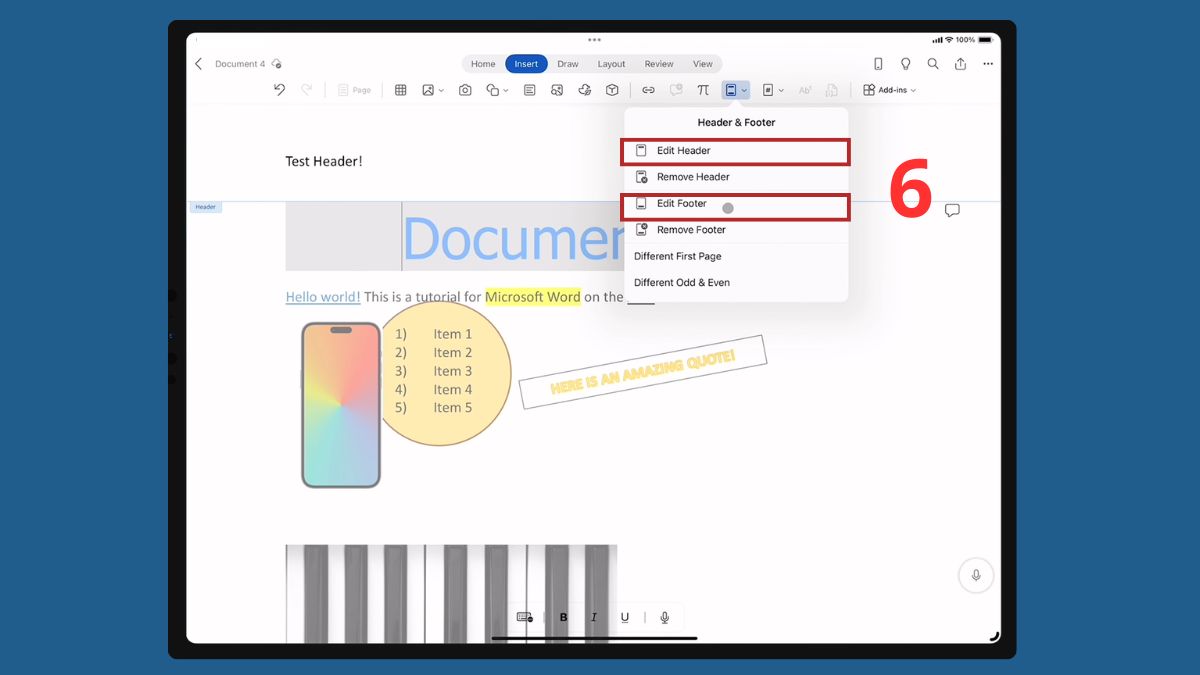Expand the Page Number dropdown arrow

(x=781, y=91)
